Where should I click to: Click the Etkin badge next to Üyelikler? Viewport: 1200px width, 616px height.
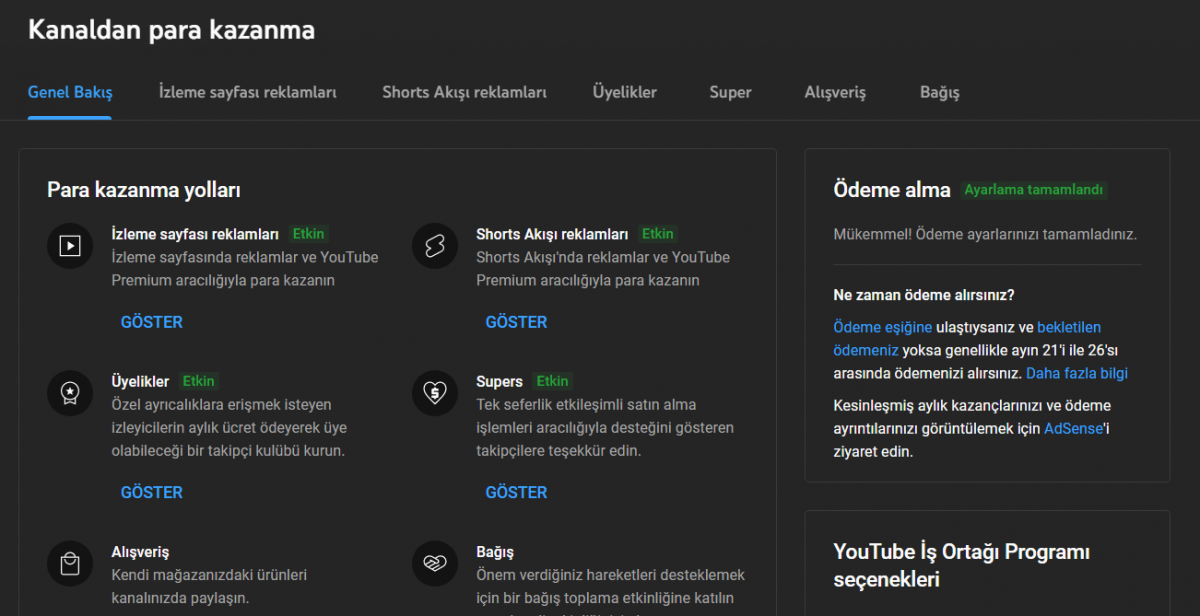point(198,381)
